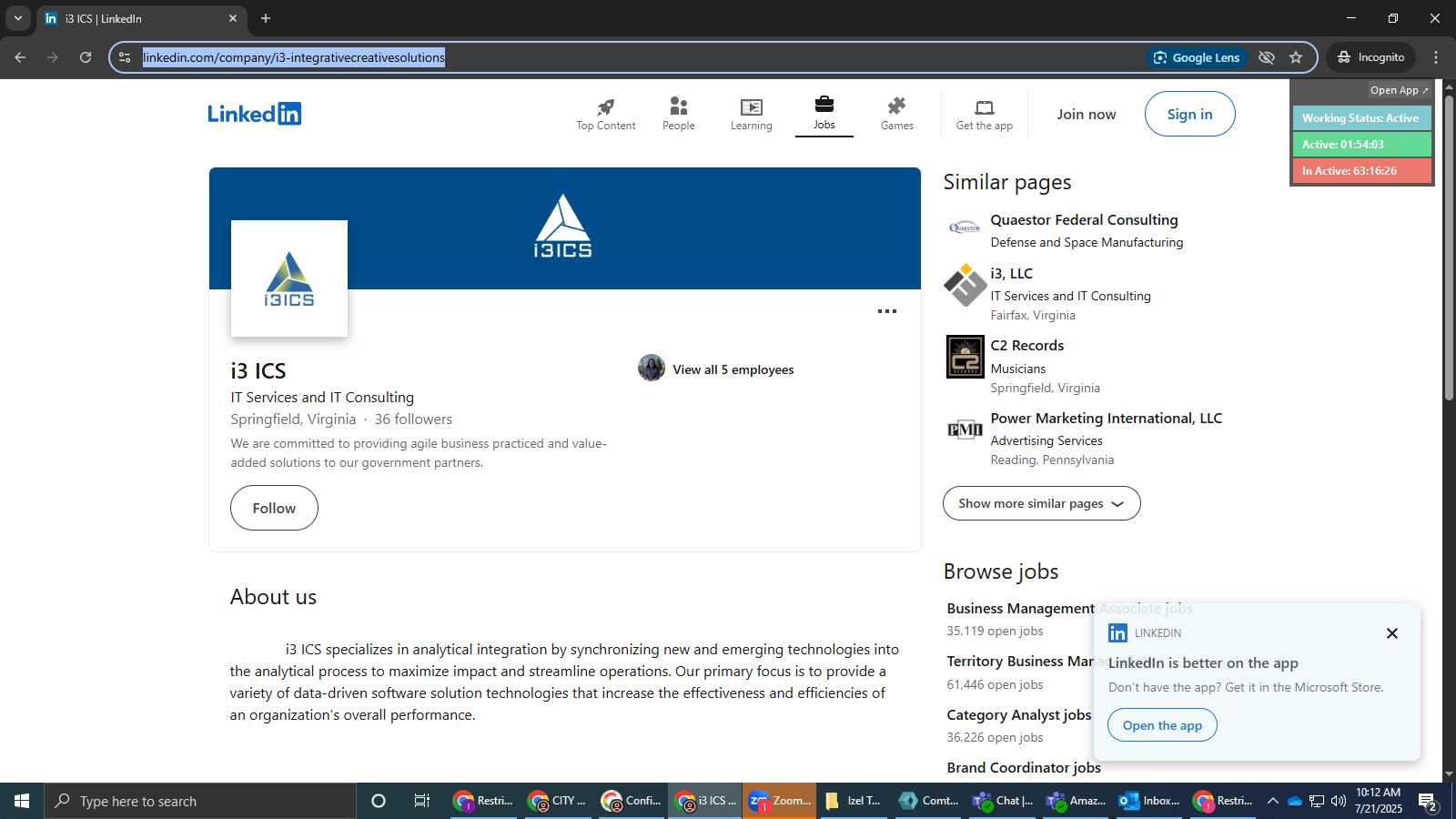Bookmark this page with star icon
Image resolution: width=1456 pixels, height=819 pixels.
(x=1296, y=57)
